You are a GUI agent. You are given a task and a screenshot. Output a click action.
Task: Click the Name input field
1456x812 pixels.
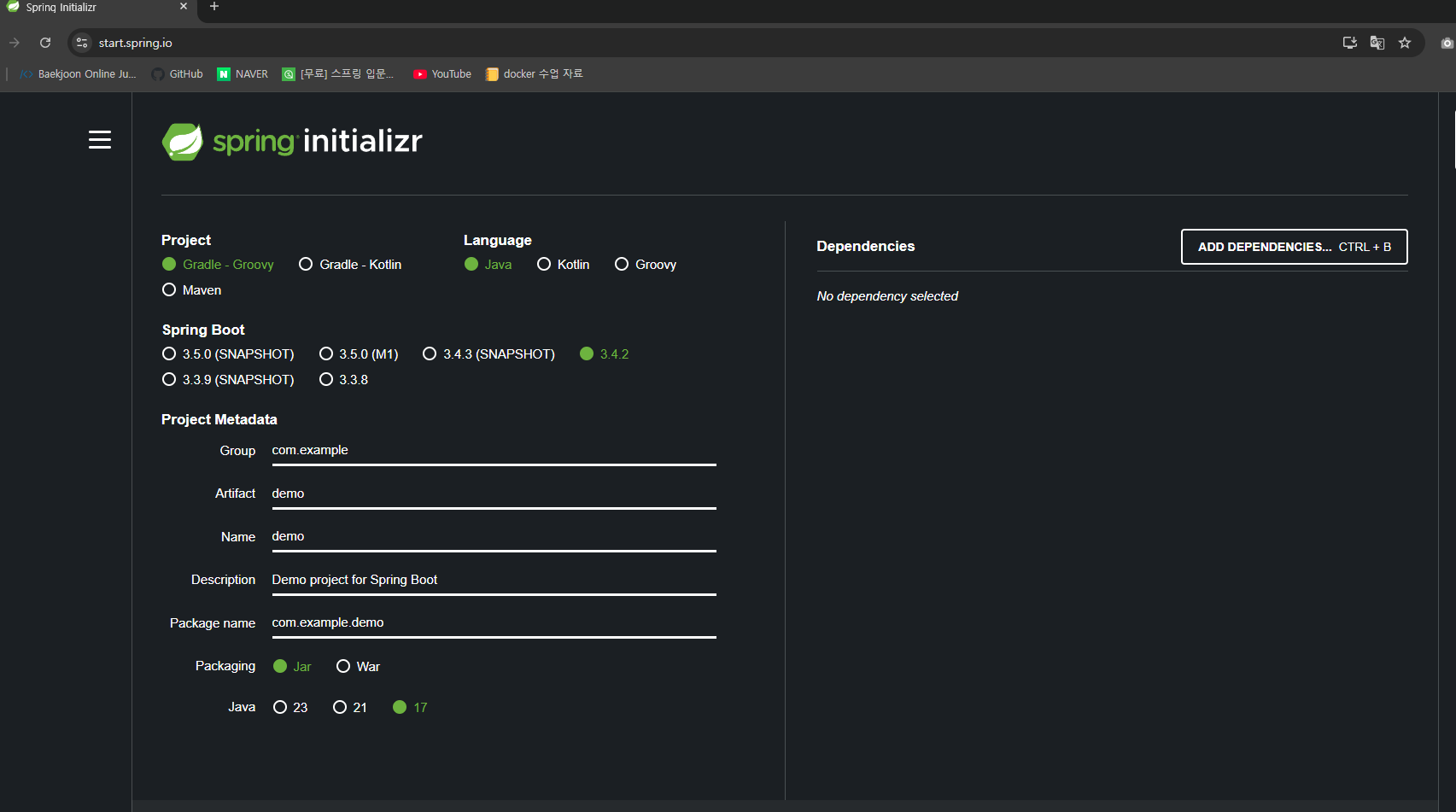[494, 537]
